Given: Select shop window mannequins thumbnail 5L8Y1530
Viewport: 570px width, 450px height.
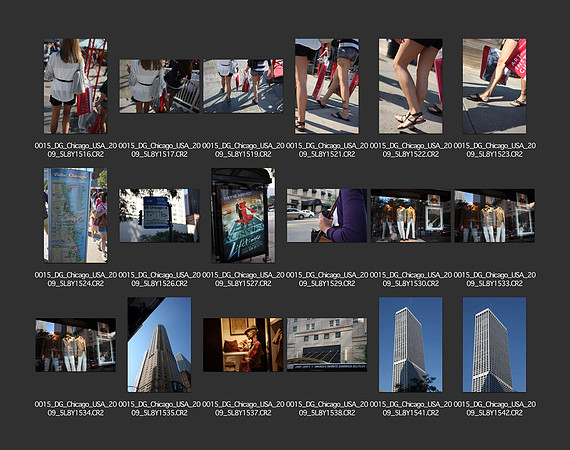Looking at the screenshot, I should 411,215.
